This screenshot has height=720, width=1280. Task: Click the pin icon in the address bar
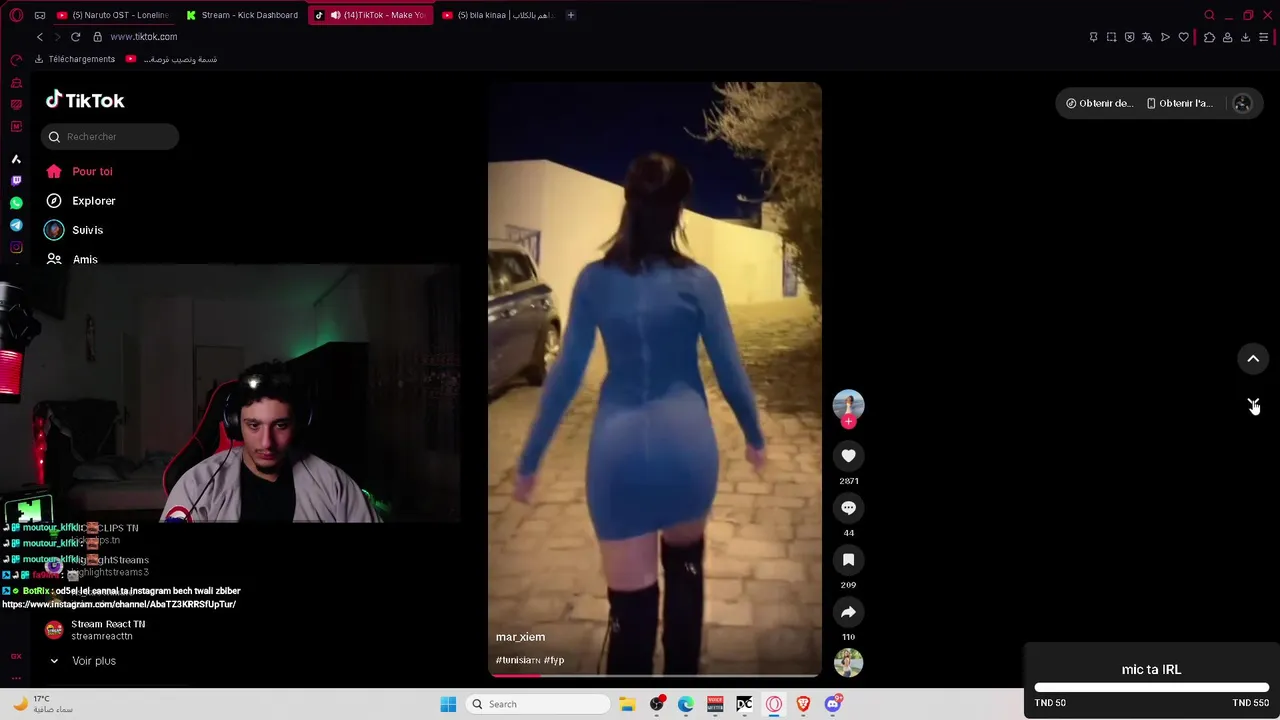tap(1093, 37)
